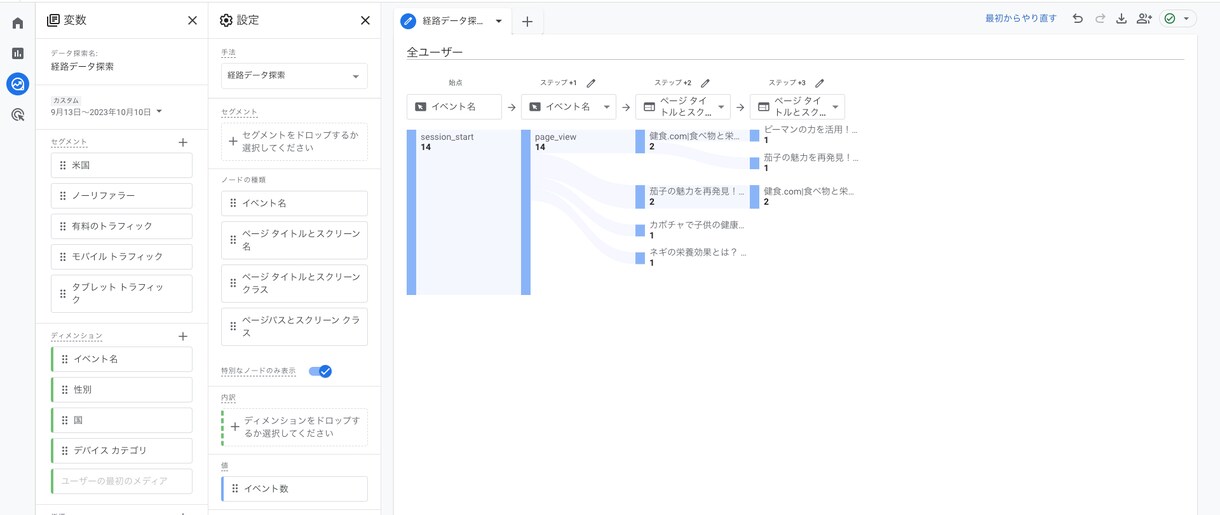This screenshot has width=1220, height=515.
Task: Open the Reports bar chart icon
Action: coord(17,53)
